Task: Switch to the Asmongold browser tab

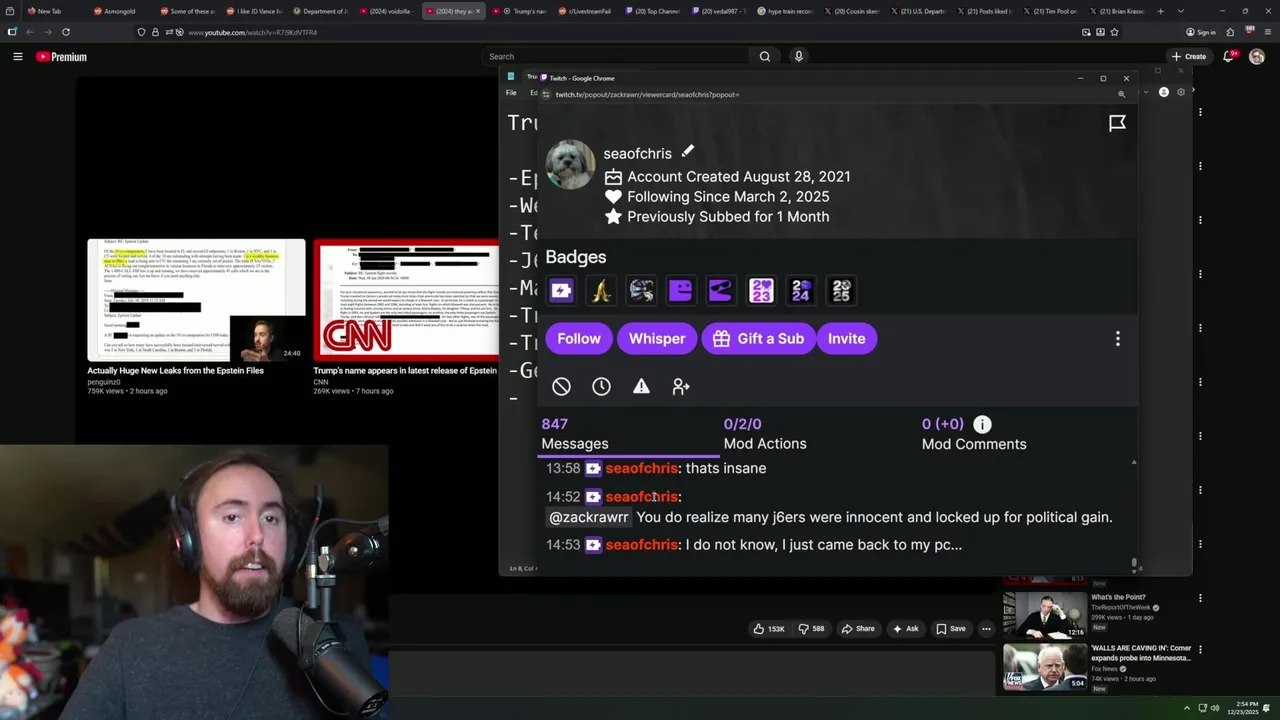Action: click(118, 11)
